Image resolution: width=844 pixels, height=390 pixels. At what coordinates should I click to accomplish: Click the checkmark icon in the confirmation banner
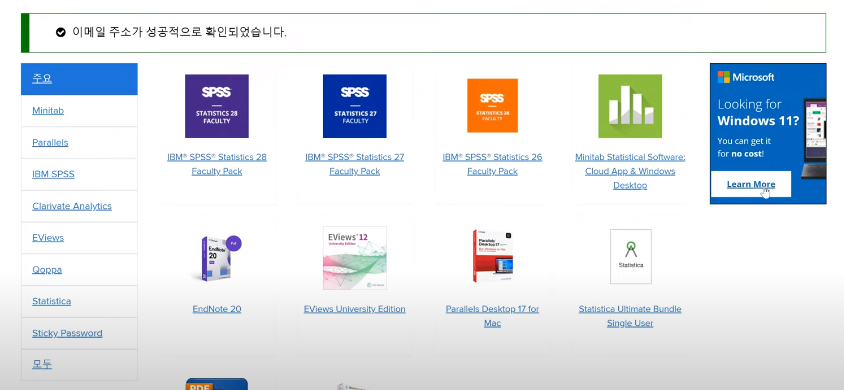[x=60, y=32]
